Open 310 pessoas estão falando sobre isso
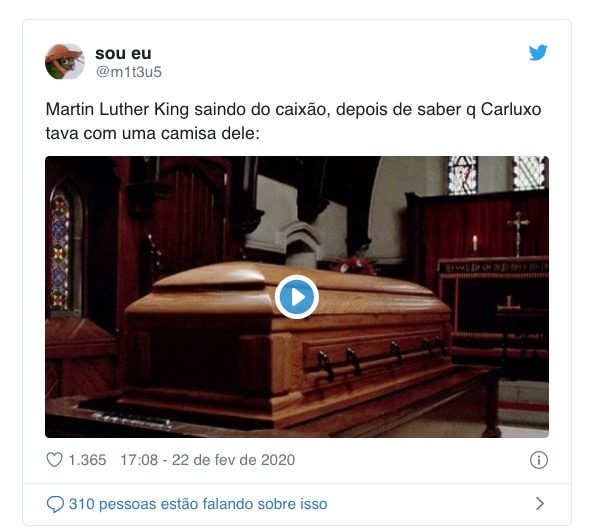 [198, 504]
